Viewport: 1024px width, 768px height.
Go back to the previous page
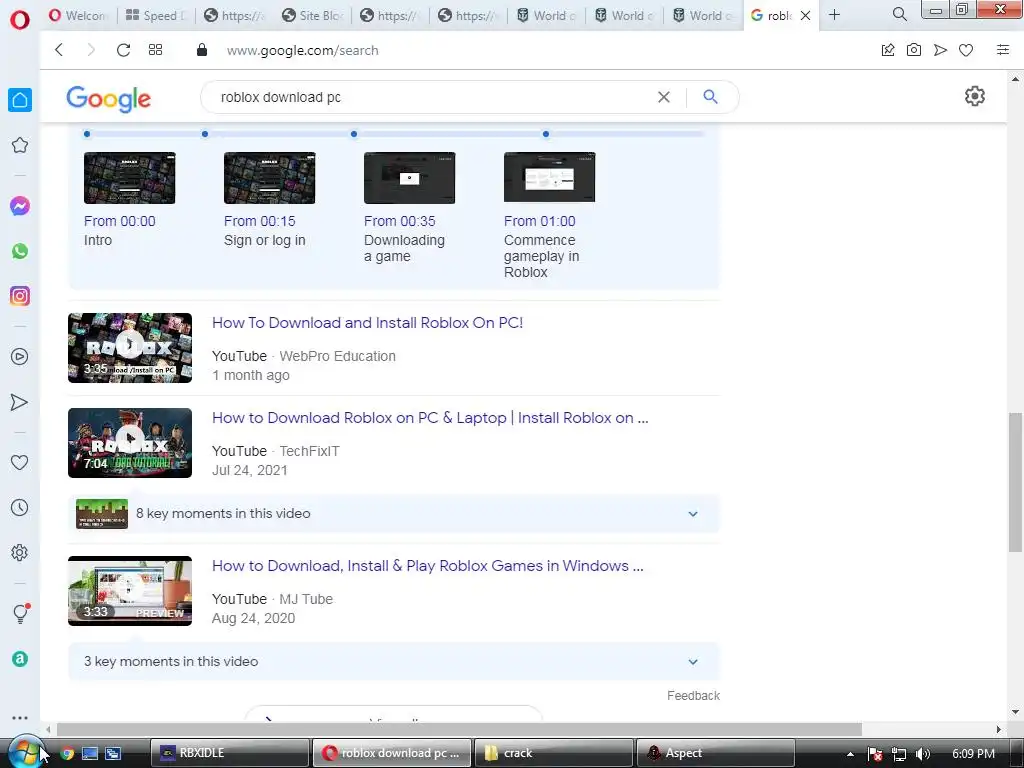59,50
